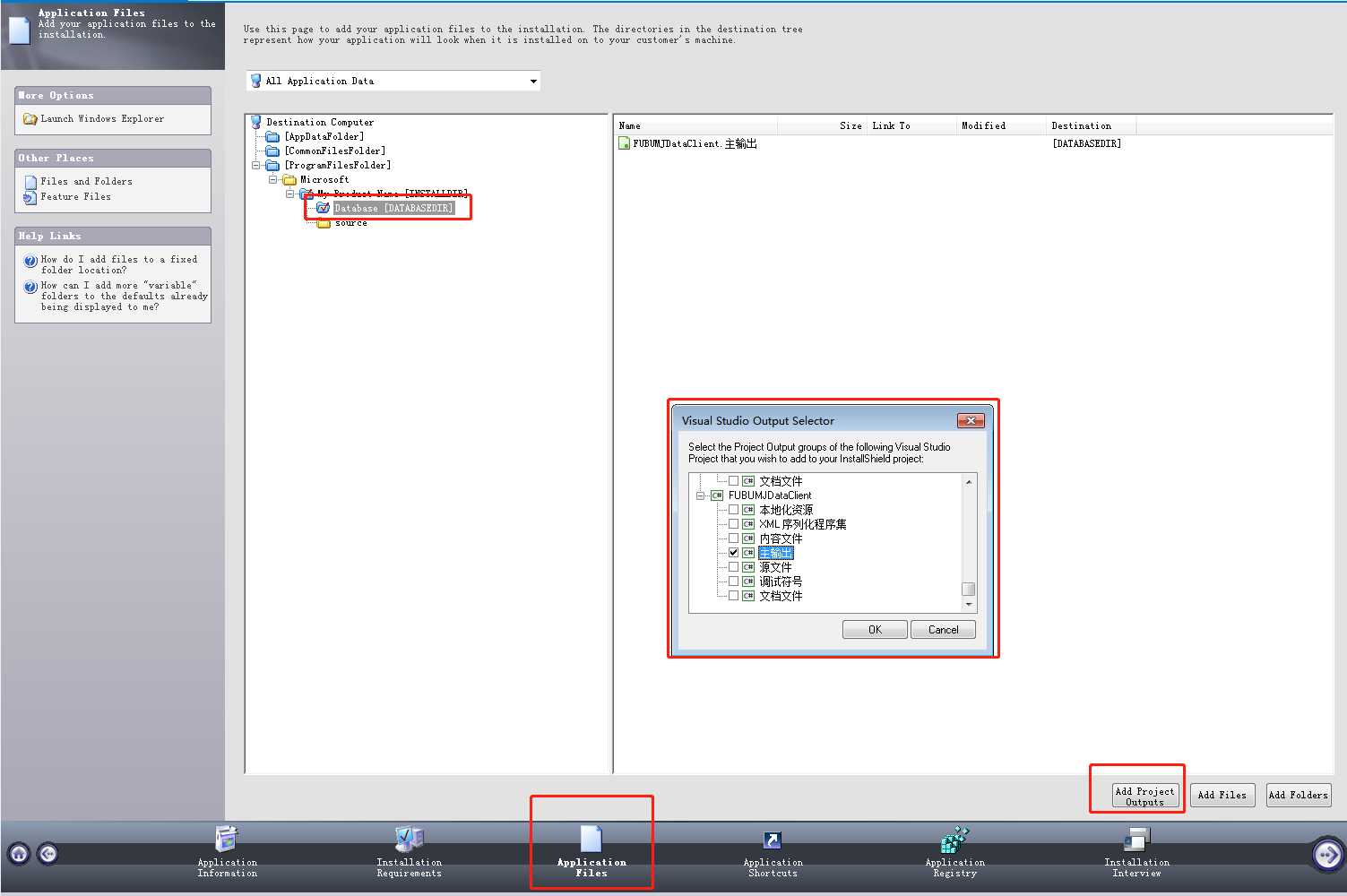
Task: Open the Installation Interview step icon
Action: (x=1136, y=839)
